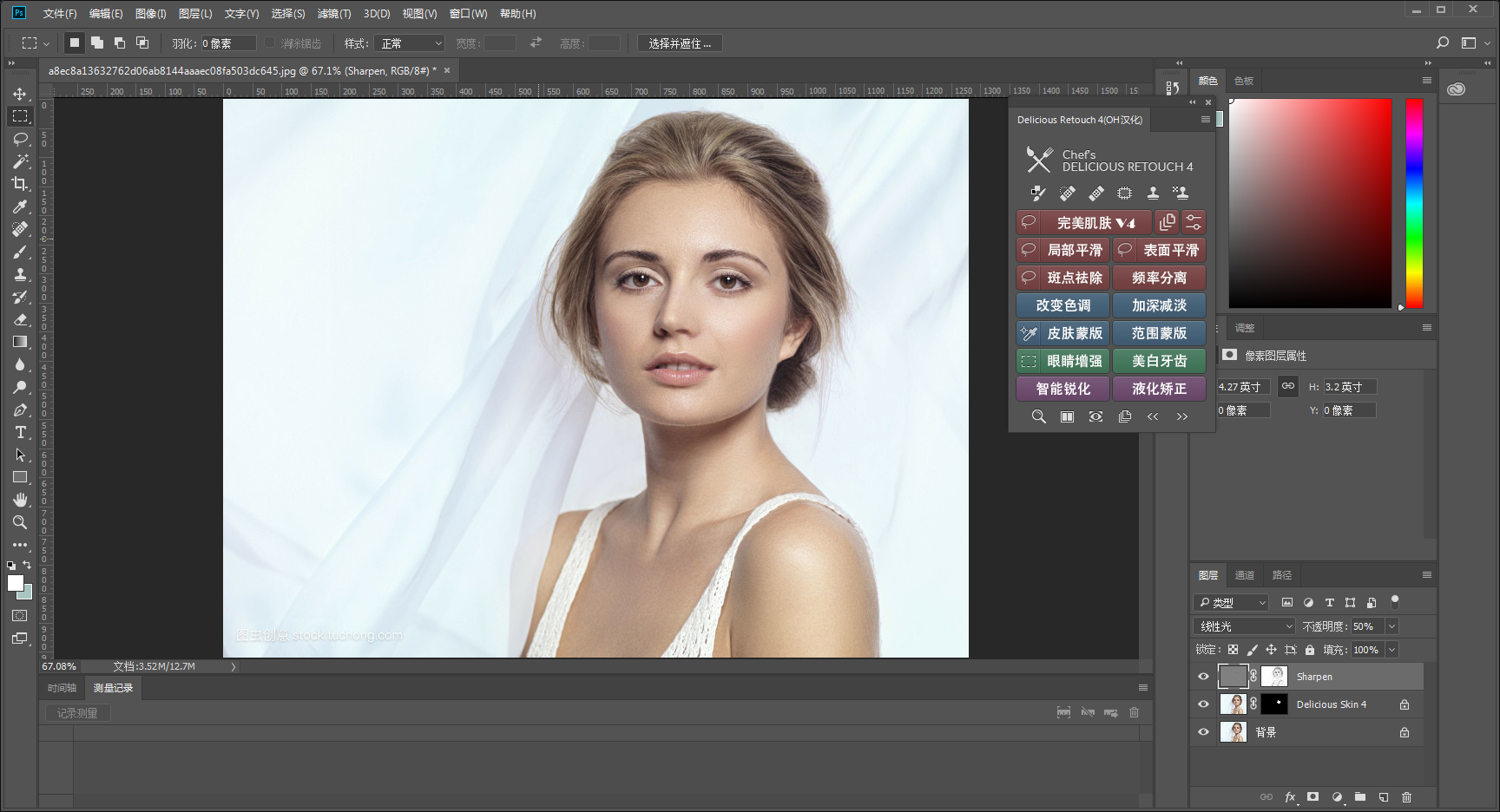Open the 类型 layer filter dropdown
The image size is (1500, 812).
tap(1230, 602)
